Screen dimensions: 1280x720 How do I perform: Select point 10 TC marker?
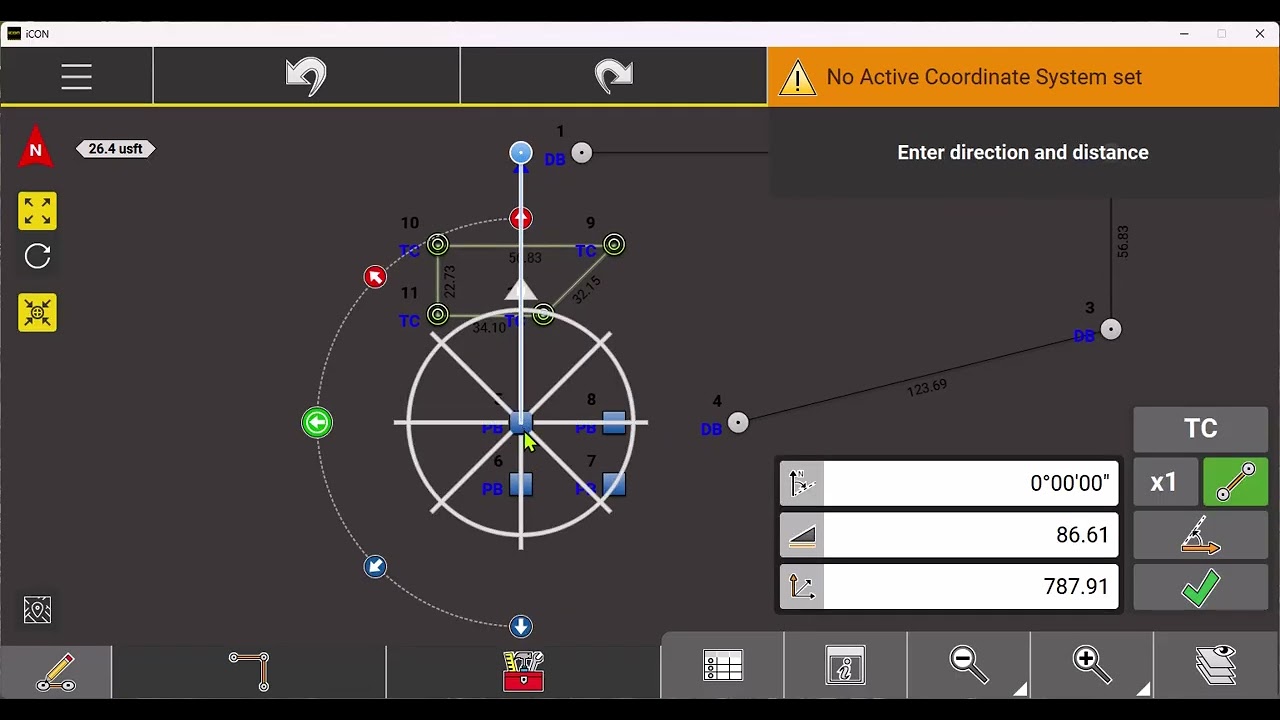438,245
